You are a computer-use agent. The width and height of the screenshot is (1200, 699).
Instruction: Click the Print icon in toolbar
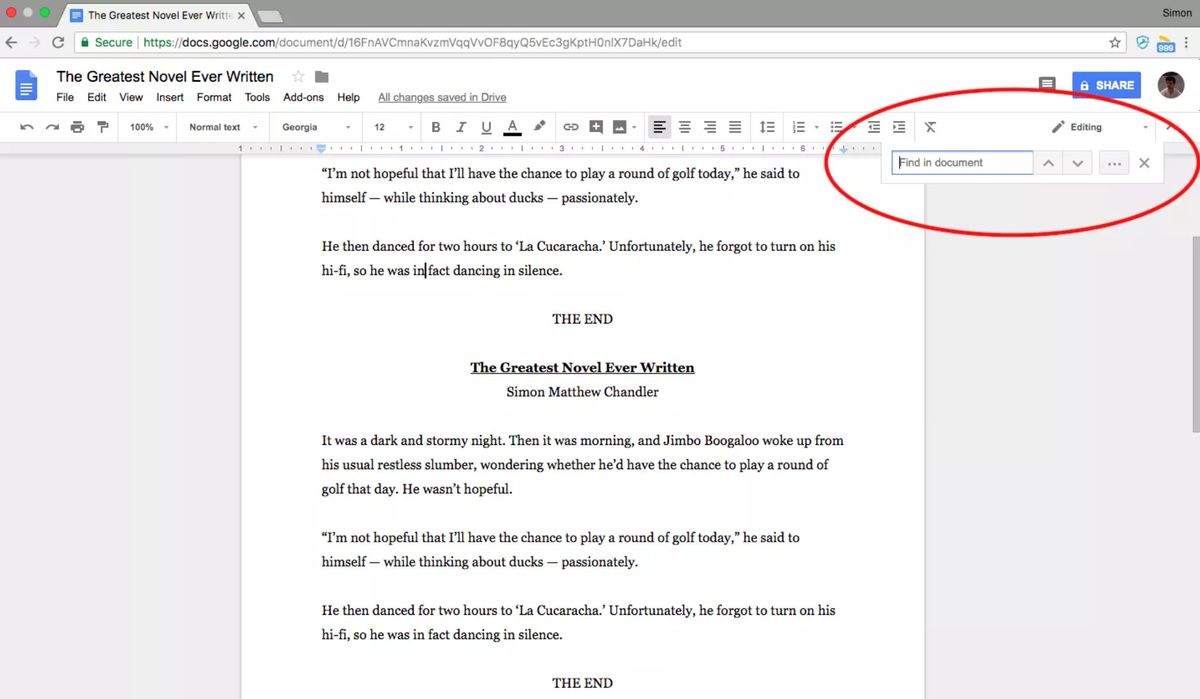pyautogui.click(x=77, y=127)
